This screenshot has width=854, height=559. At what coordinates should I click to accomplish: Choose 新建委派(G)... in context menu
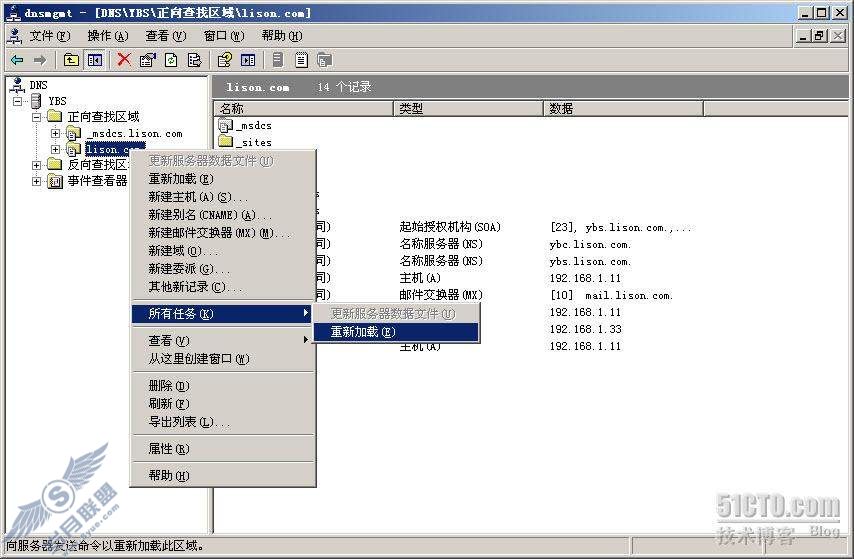tap(222, 269)
